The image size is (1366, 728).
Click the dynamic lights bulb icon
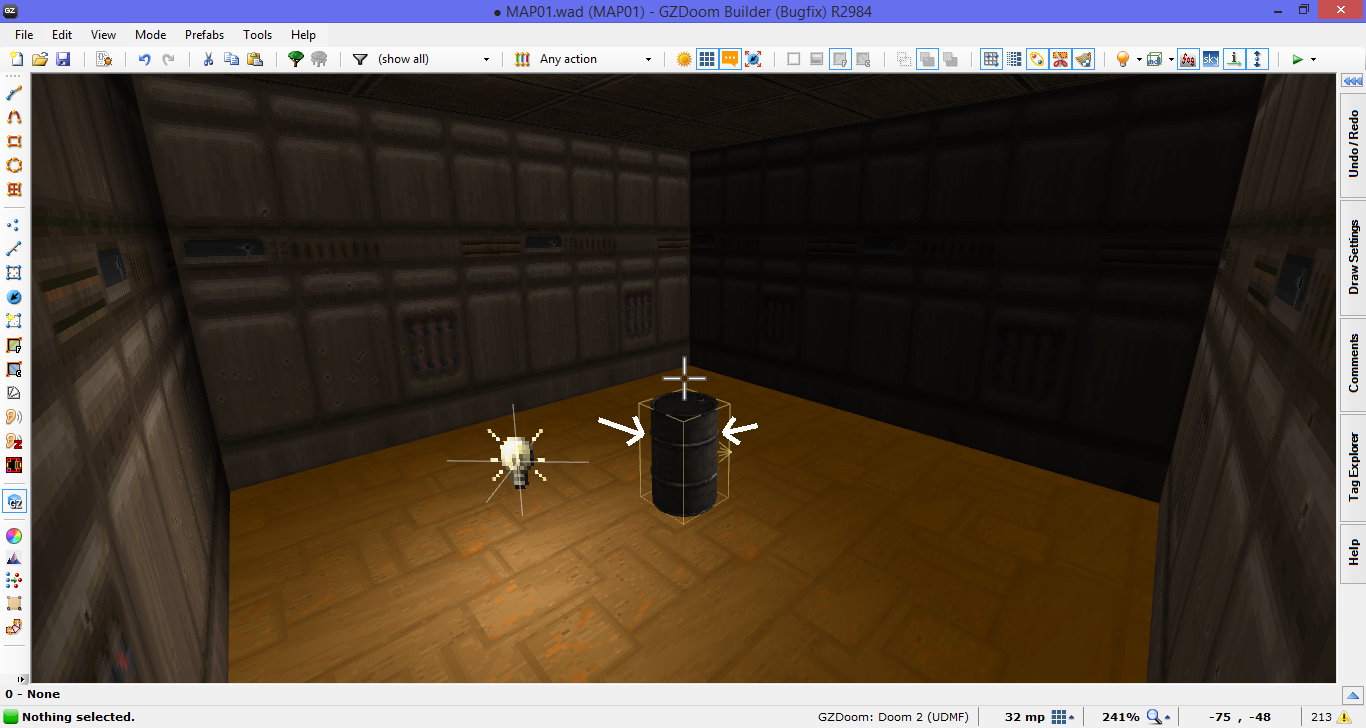(1123, 59)
